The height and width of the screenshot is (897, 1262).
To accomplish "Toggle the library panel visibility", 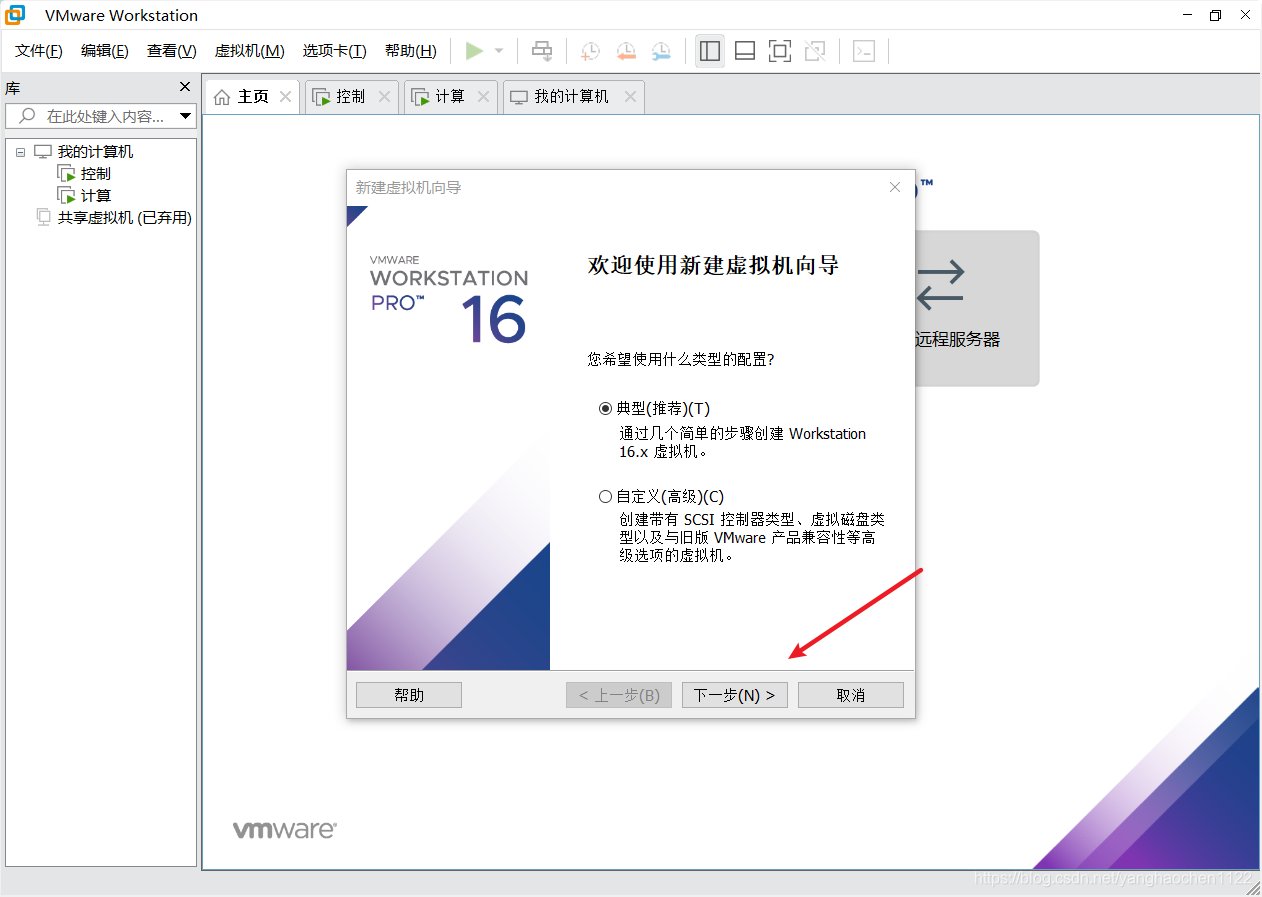I will 710,51.
